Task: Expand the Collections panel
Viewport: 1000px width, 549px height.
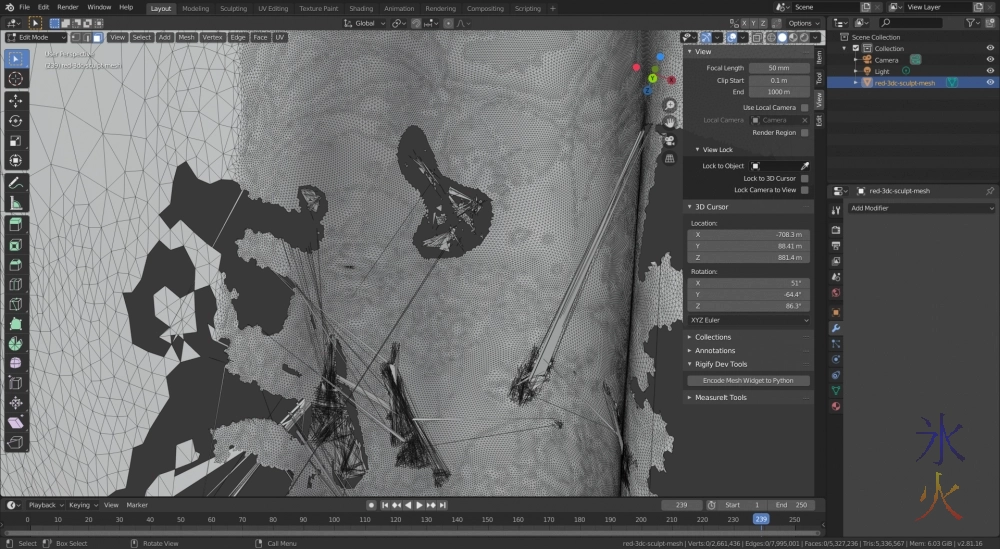Action: pos(714,337)
